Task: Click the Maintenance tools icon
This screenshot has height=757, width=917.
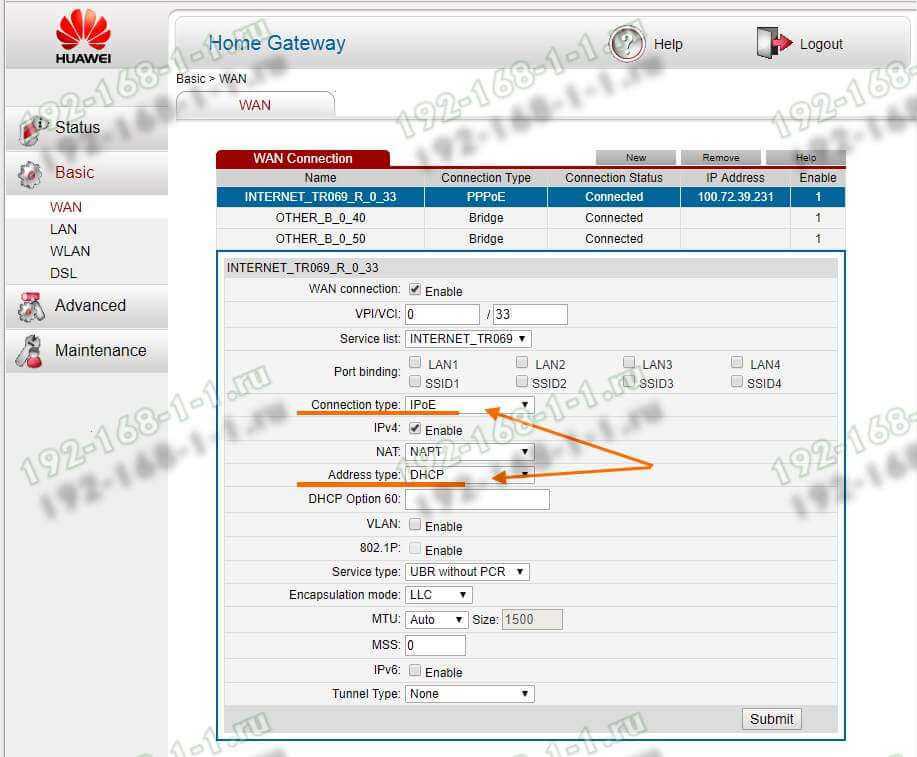Action: pos(31,351)
